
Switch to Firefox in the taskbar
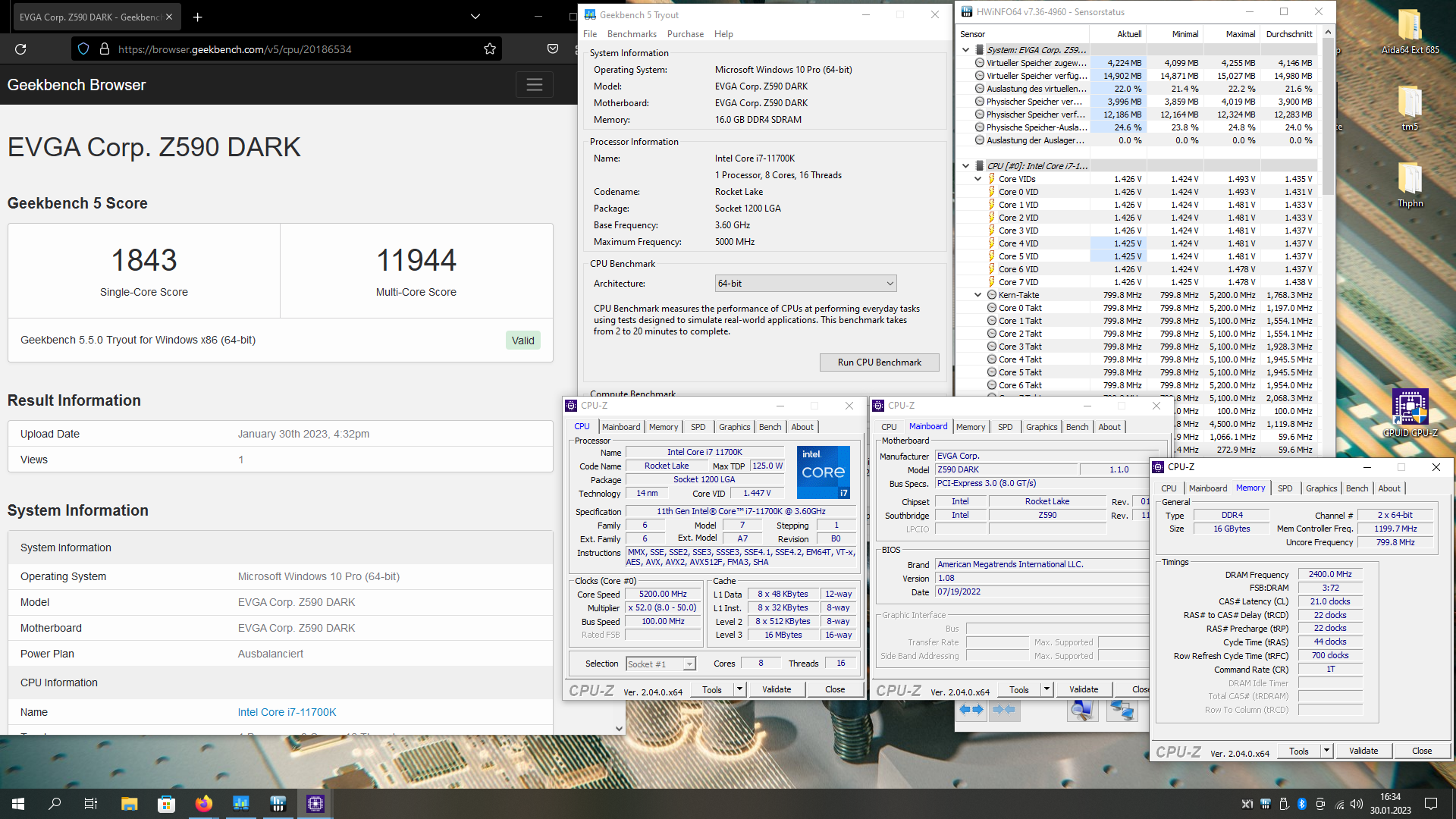[x=203, y=804]
